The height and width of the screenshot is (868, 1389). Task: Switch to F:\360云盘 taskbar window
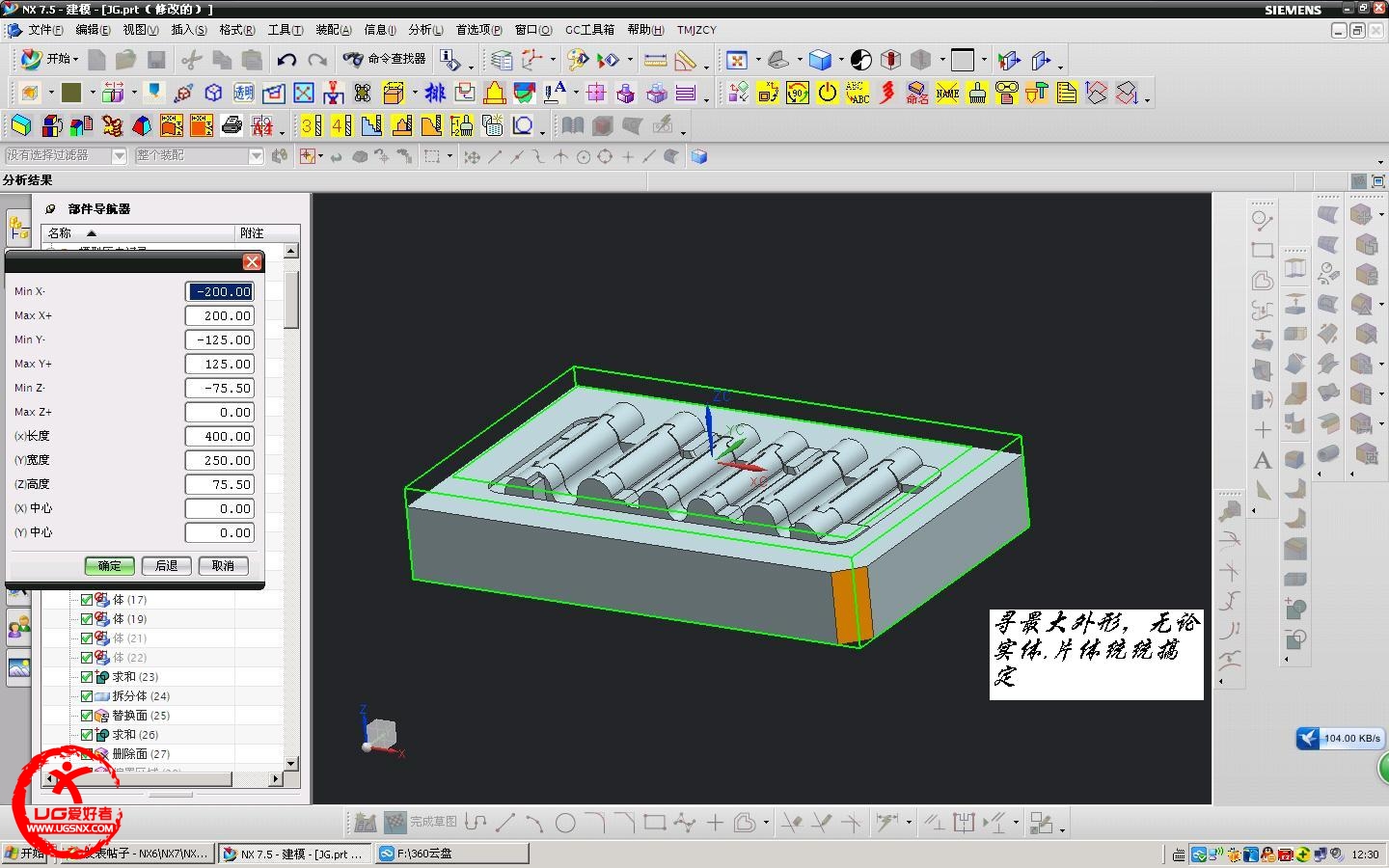coord(451,854)
